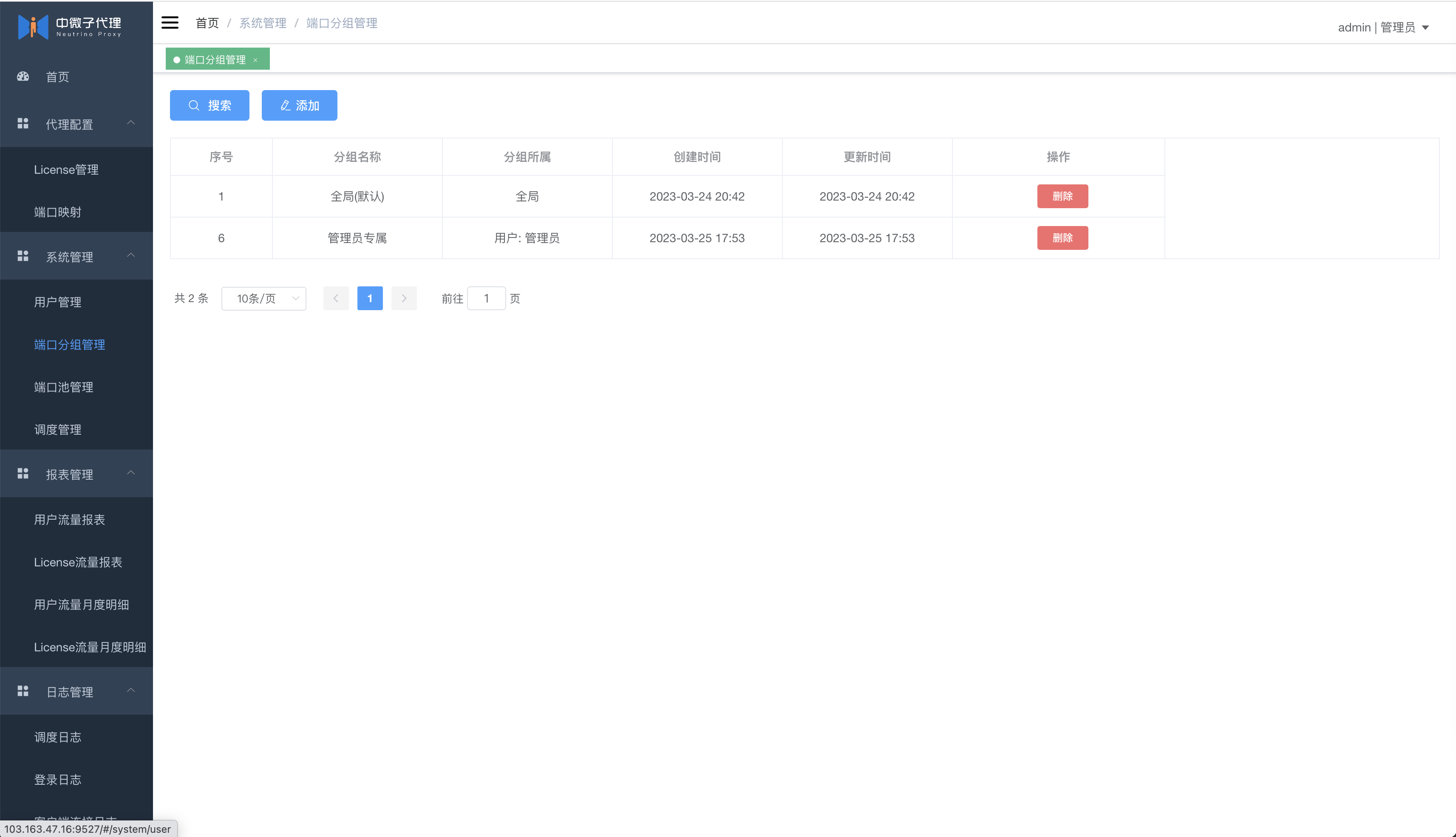This screenshot has height=837, width=1456.
Task: Click the 搜索 search button
Action: tap(210, 105)
